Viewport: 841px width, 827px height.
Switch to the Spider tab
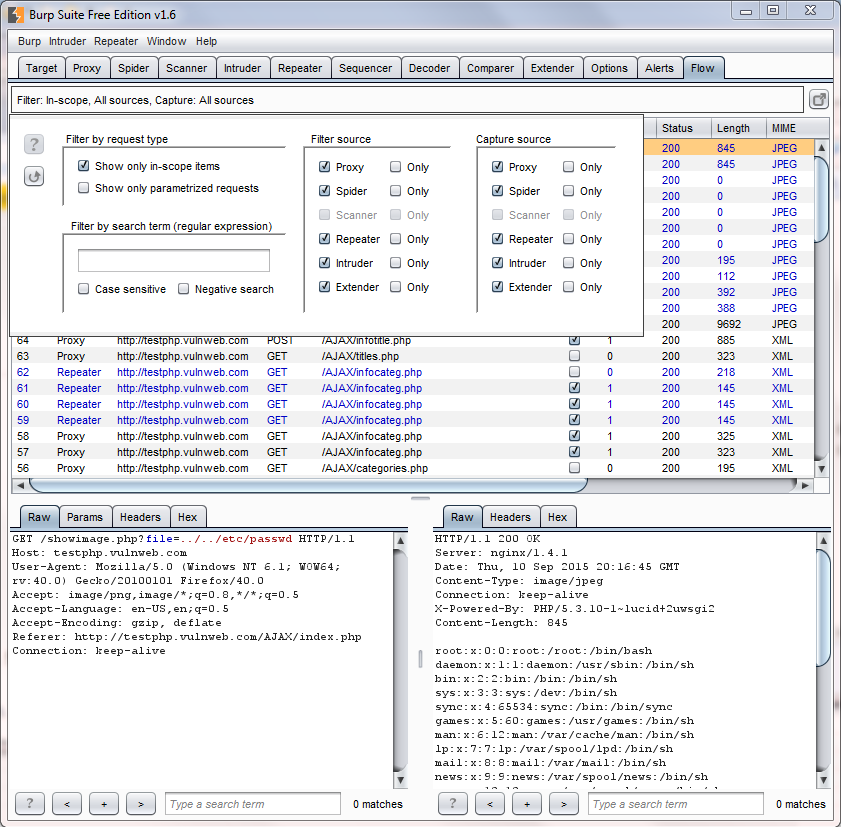point(134,68)
